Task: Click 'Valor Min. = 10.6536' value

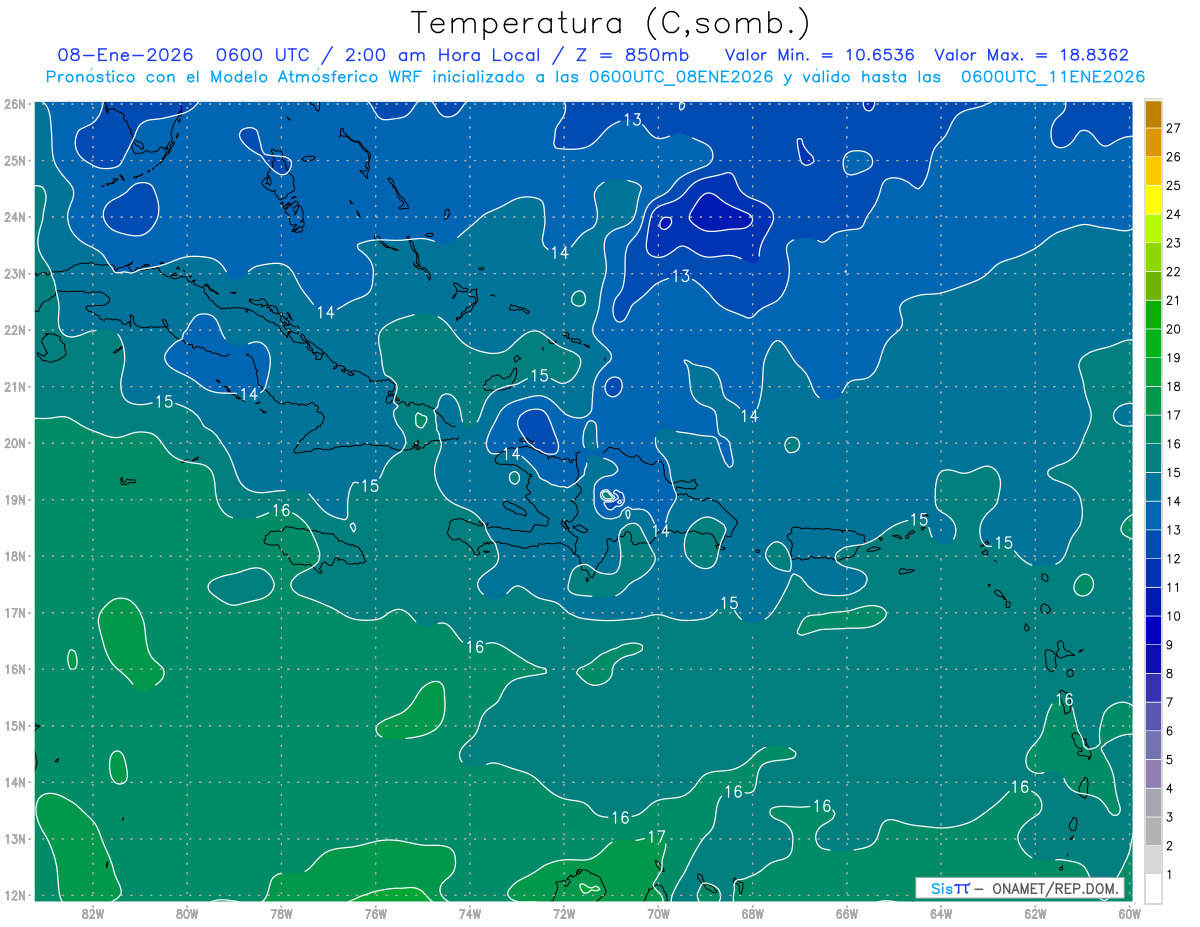Action: pyautogui.click(x=820, y=55)
